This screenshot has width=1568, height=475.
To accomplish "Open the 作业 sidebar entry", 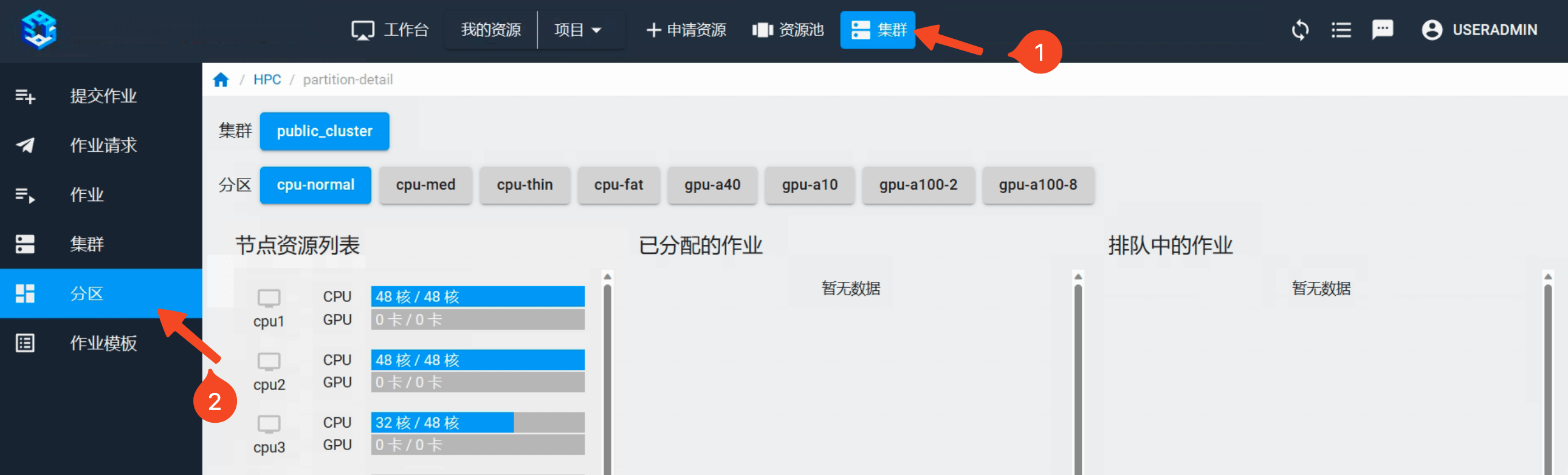I will tap(101, 194).
